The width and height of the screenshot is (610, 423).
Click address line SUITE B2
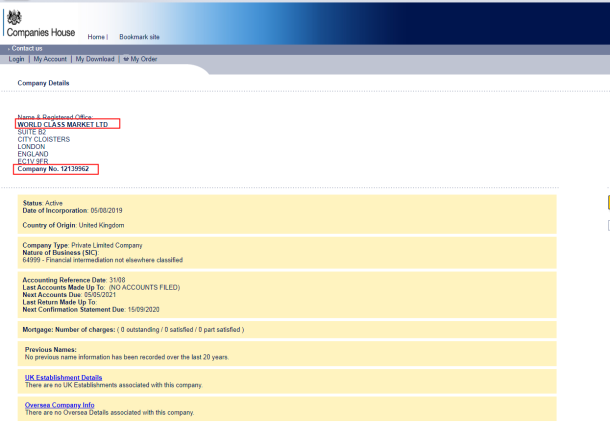(x=32, y=132)
